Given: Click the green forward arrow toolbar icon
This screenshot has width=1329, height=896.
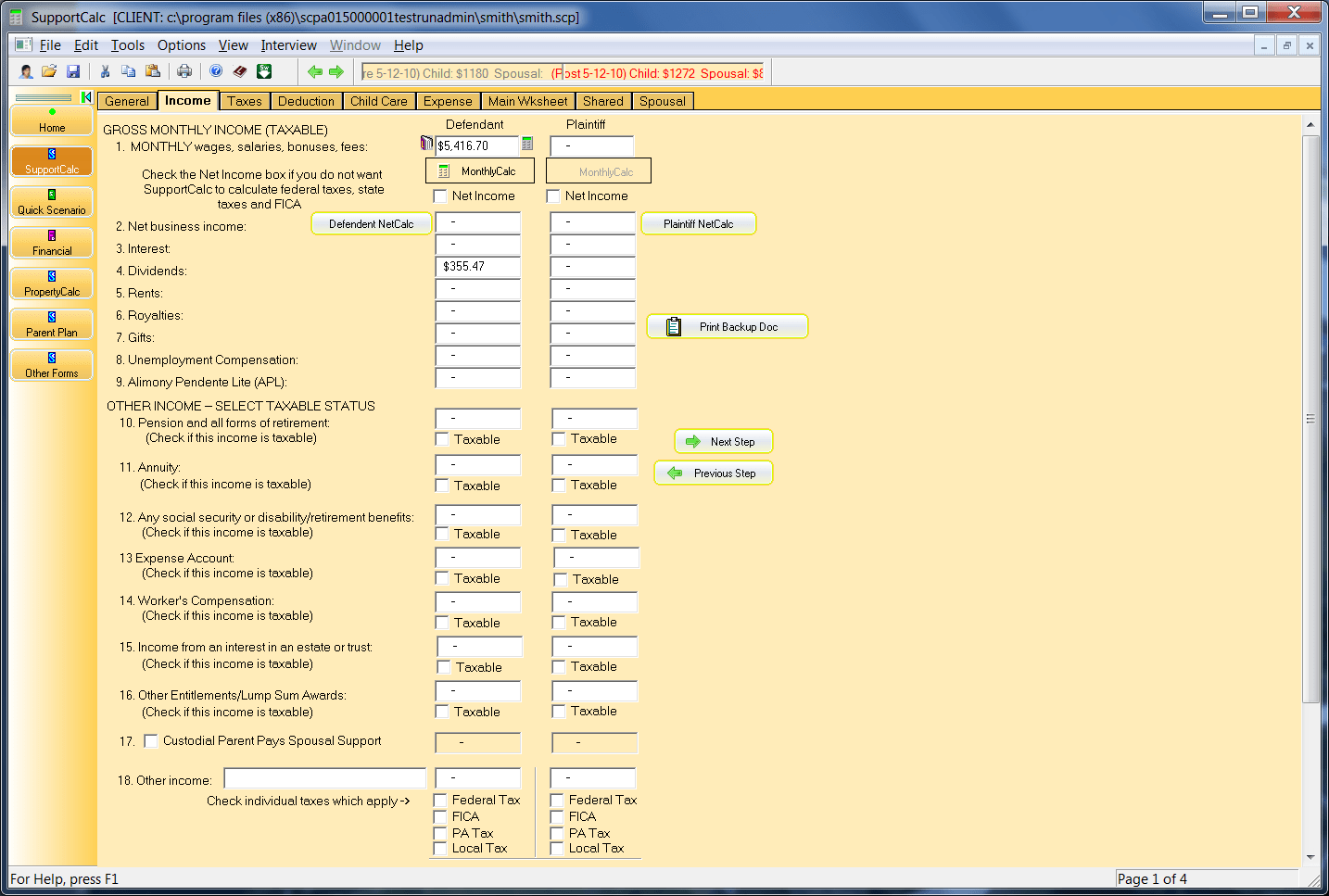Looking at the screenshot, I should click(336, 71).
